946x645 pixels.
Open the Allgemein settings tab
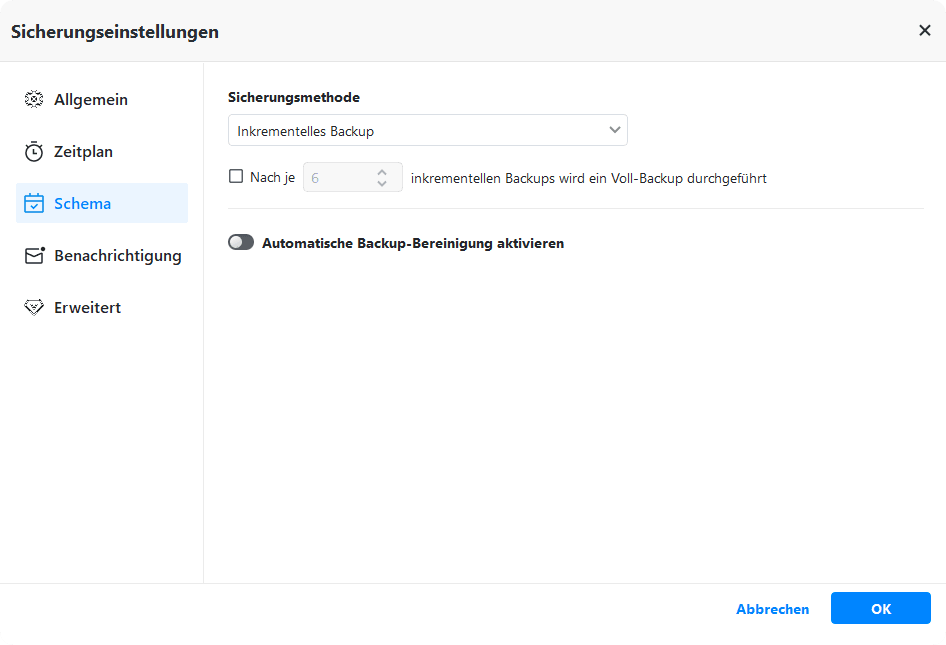(x=91, y=100)
